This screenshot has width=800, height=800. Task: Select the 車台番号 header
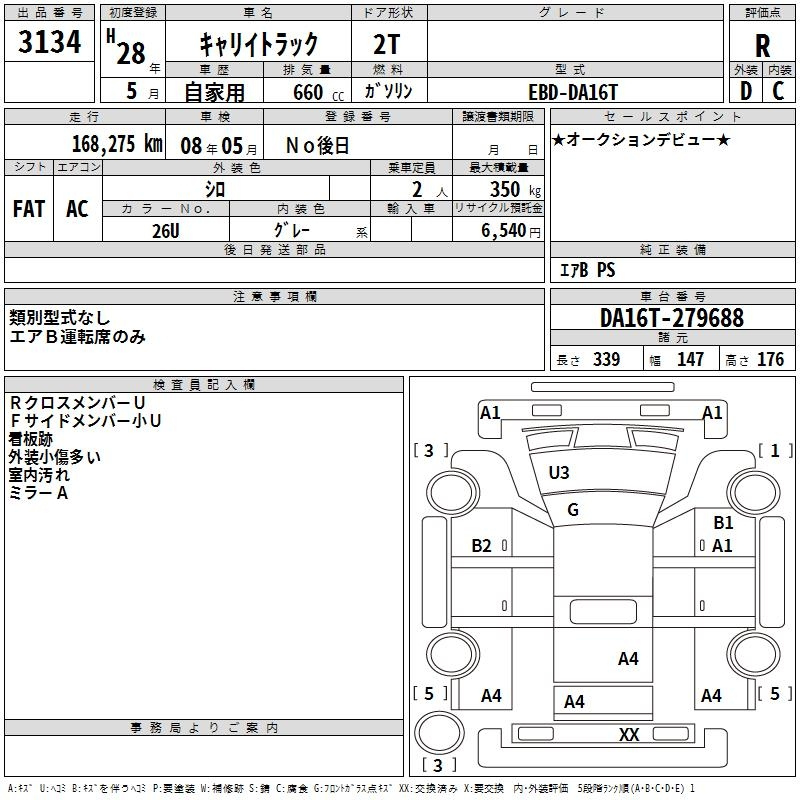point(672,296)
